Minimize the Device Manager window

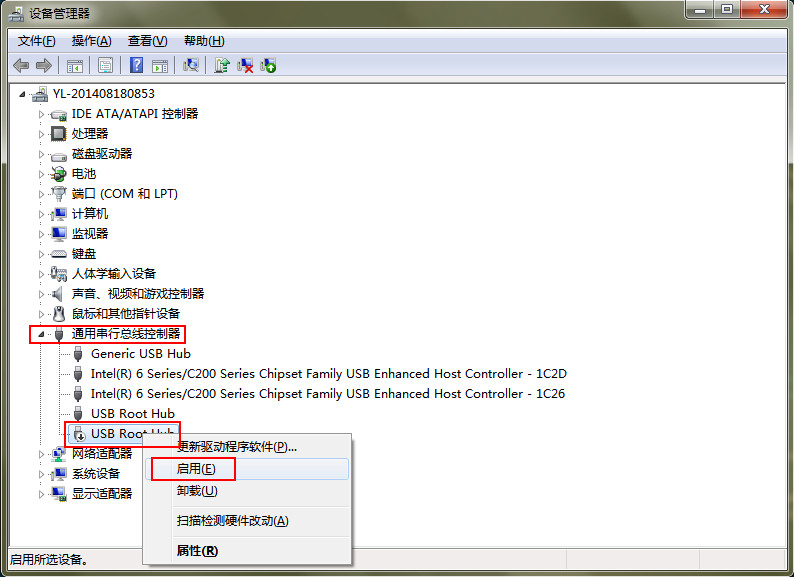click(701, 10)
